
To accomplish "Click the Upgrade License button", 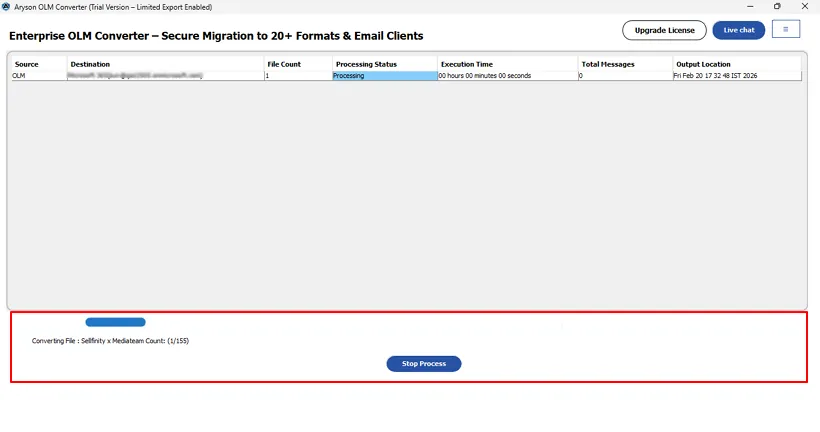I will pos(664,30).
